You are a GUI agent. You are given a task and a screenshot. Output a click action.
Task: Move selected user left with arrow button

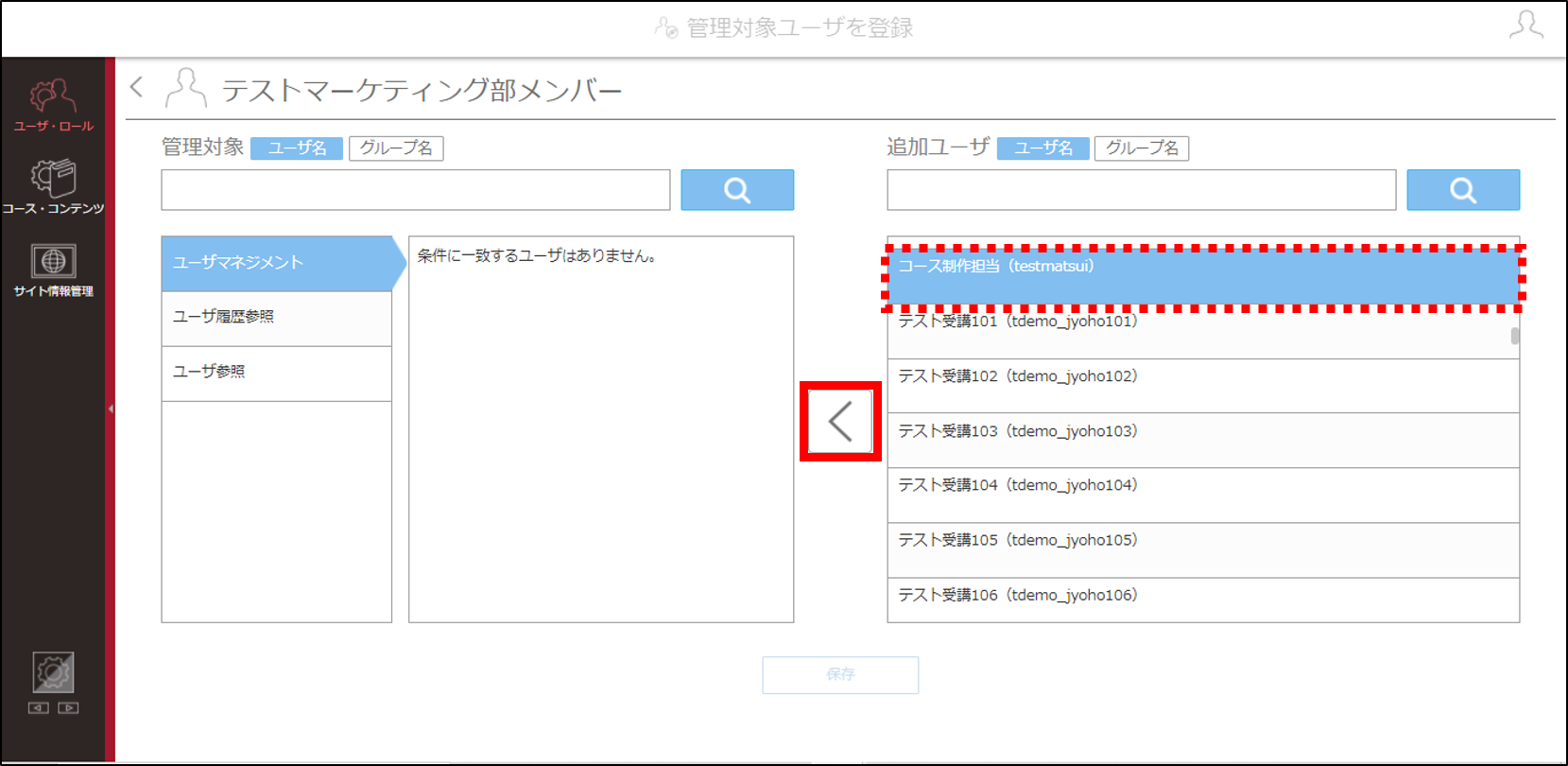(840, 422)
